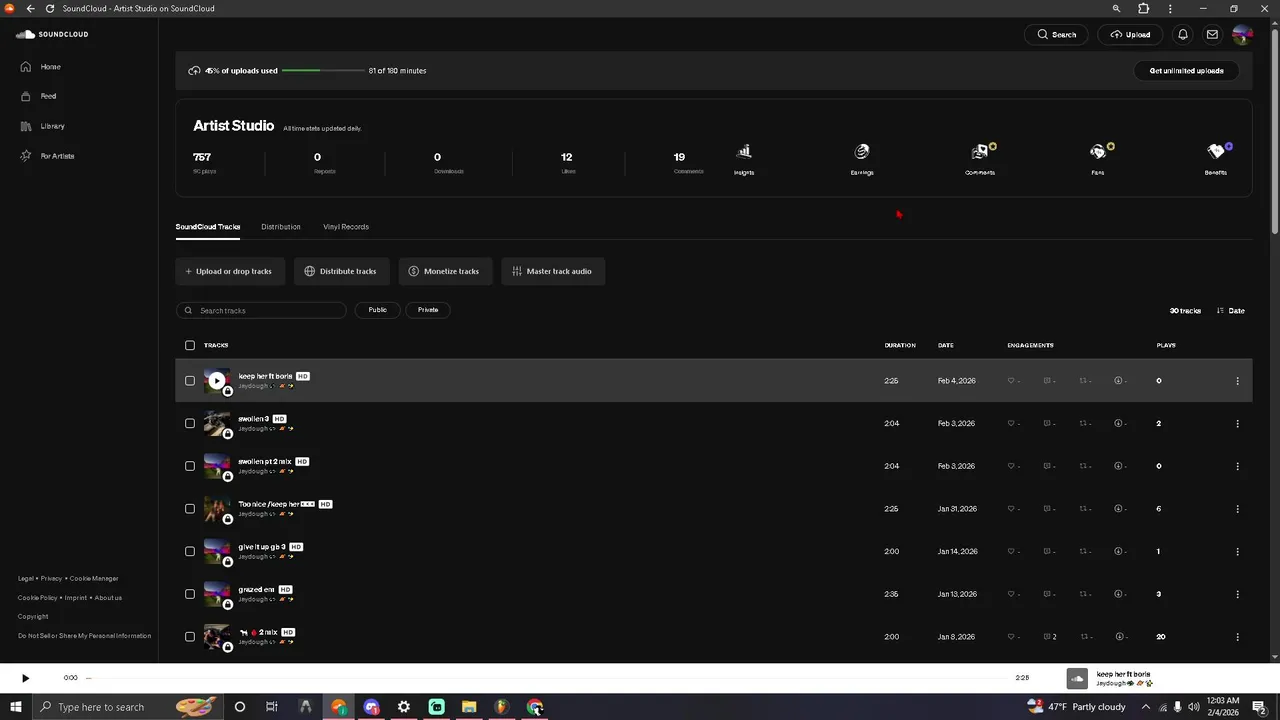Image resolution: width=1280 pixels, height=720 pixels.
Task: Open more options for 'swollen 3'
Action: (x=1237, y=424)
